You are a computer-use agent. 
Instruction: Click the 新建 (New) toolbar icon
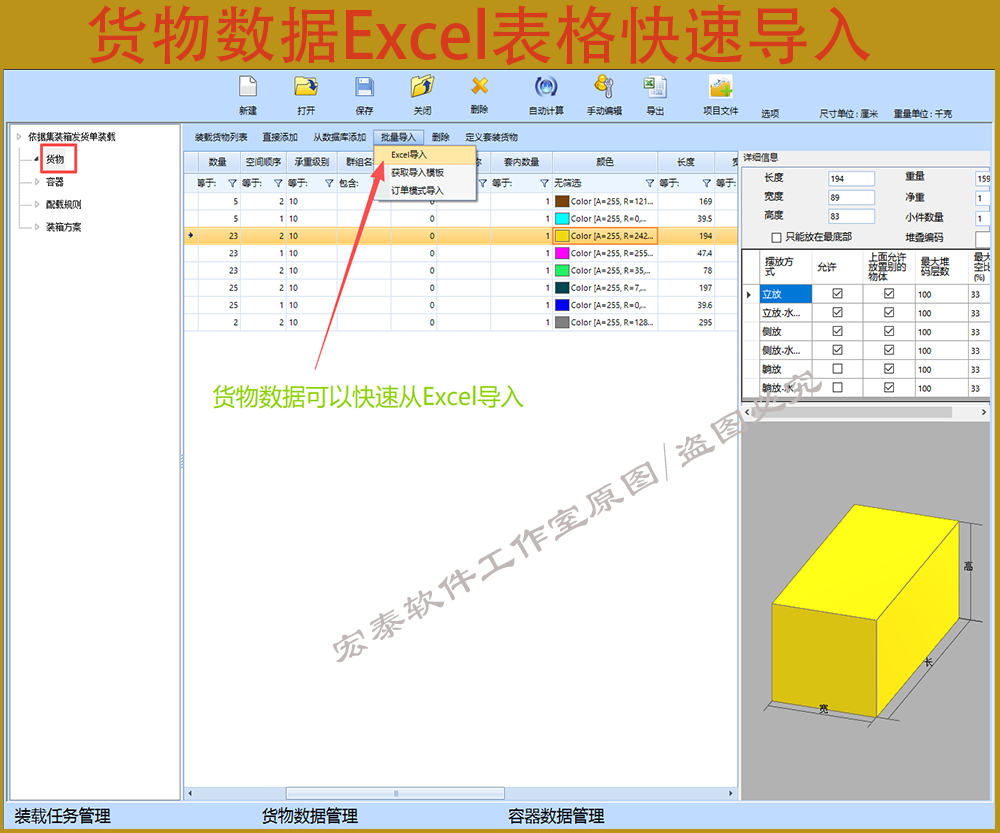(x=247, y=87)
